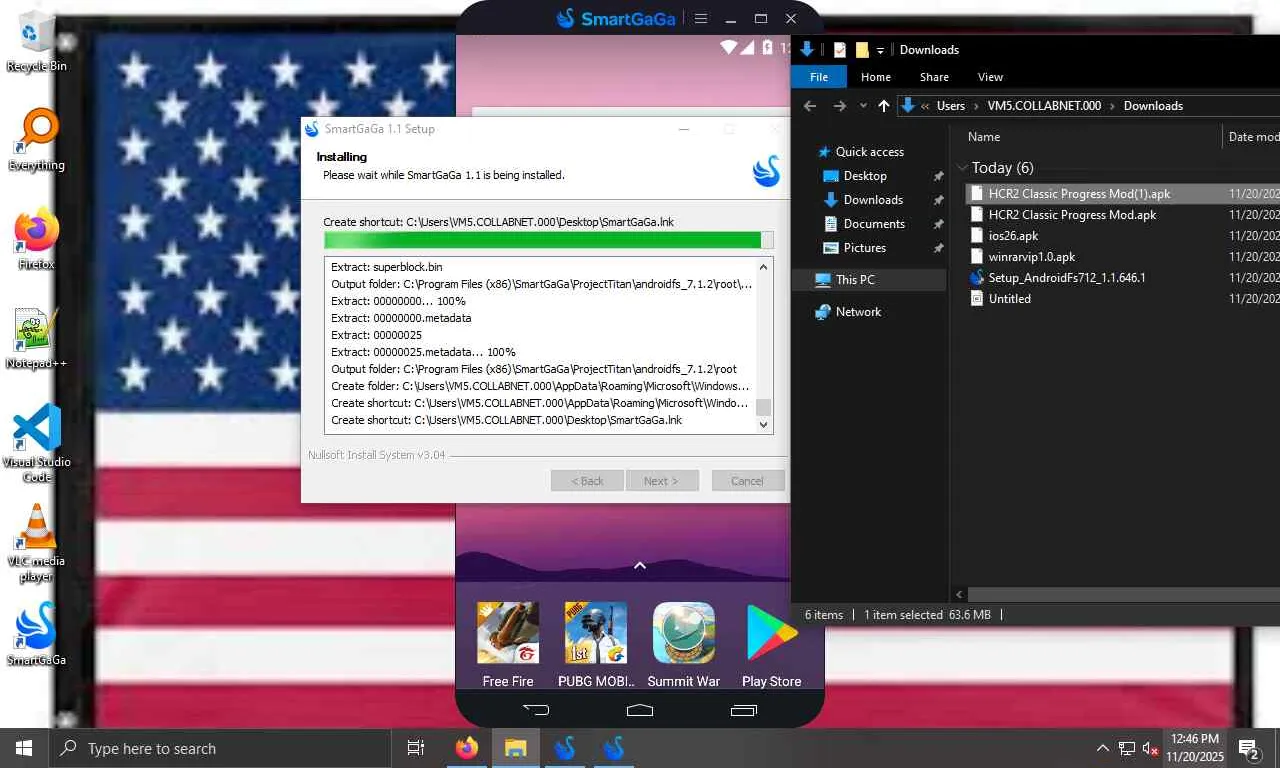Click the Android battery status icon
Image resolution: width=1280 pixels, height=768 pixels.
768,47
